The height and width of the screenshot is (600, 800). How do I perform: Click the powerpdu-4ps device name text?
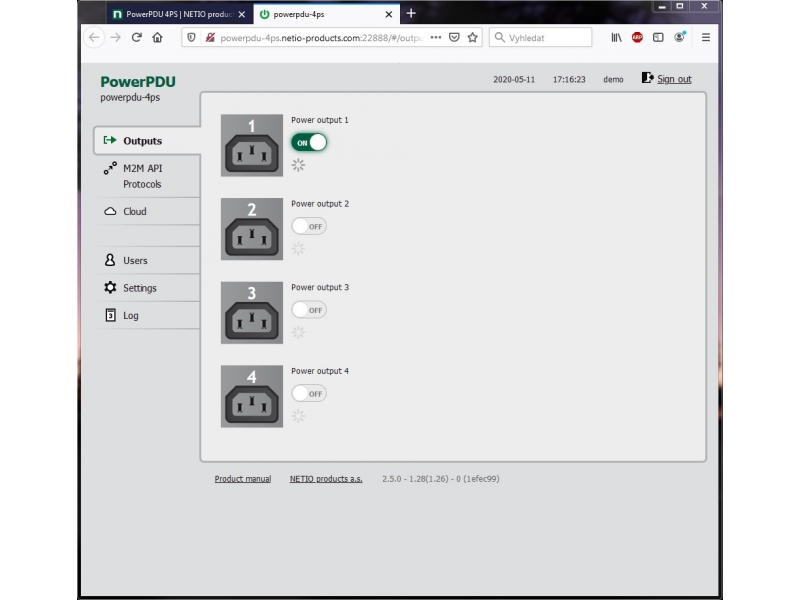(130, 97)
